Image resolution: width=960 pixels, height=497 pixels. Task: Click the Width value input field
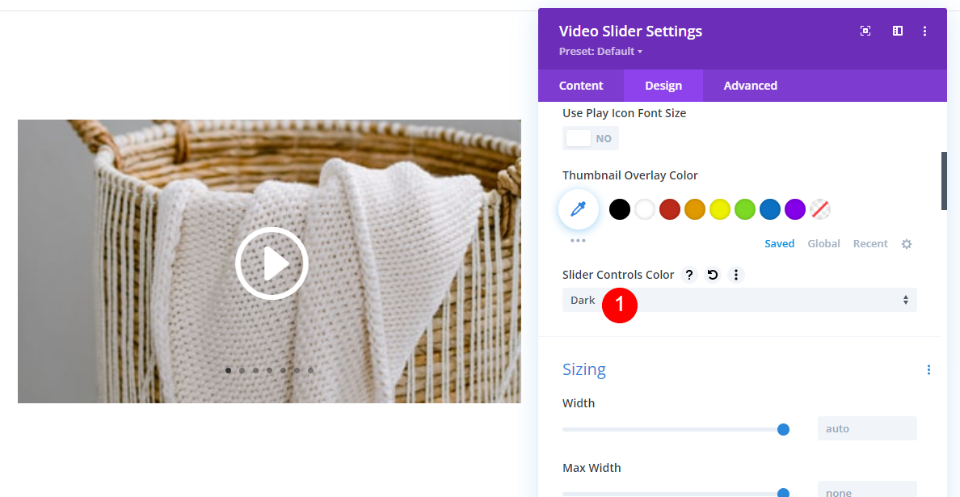(867, 428)
